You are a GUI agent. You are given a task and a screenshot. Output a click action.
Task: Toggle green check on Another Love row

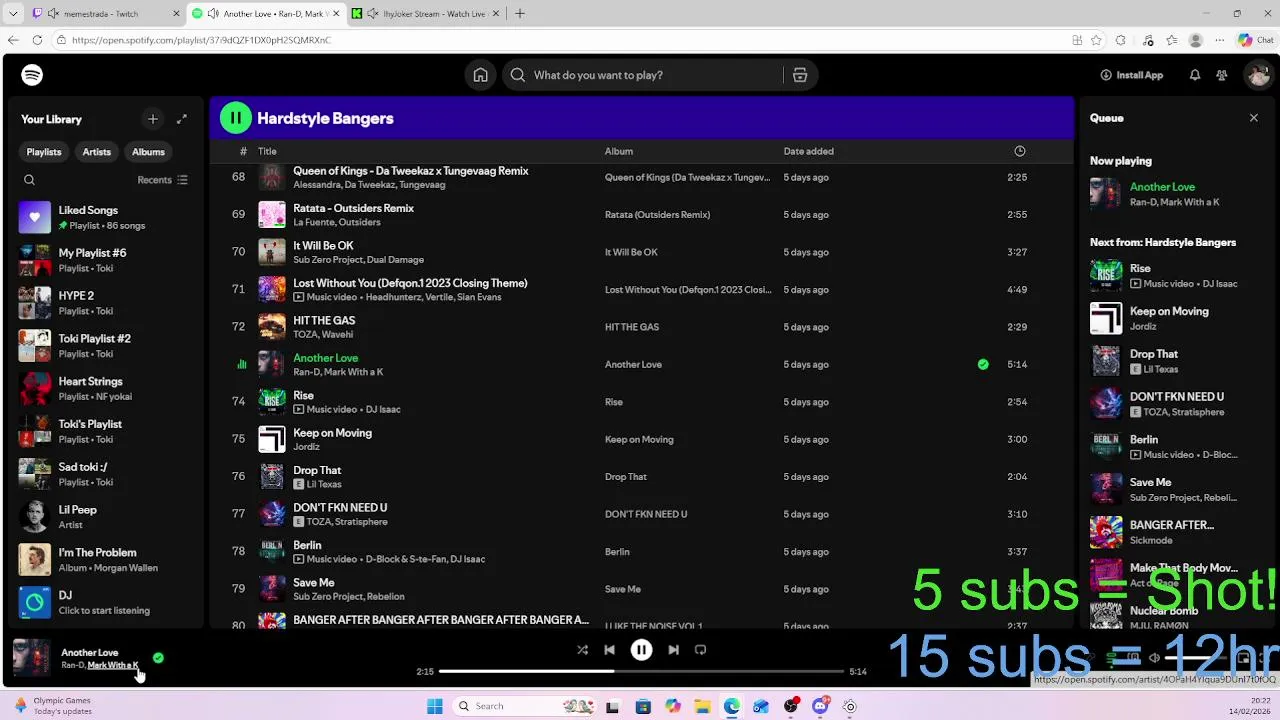point(983,365)
